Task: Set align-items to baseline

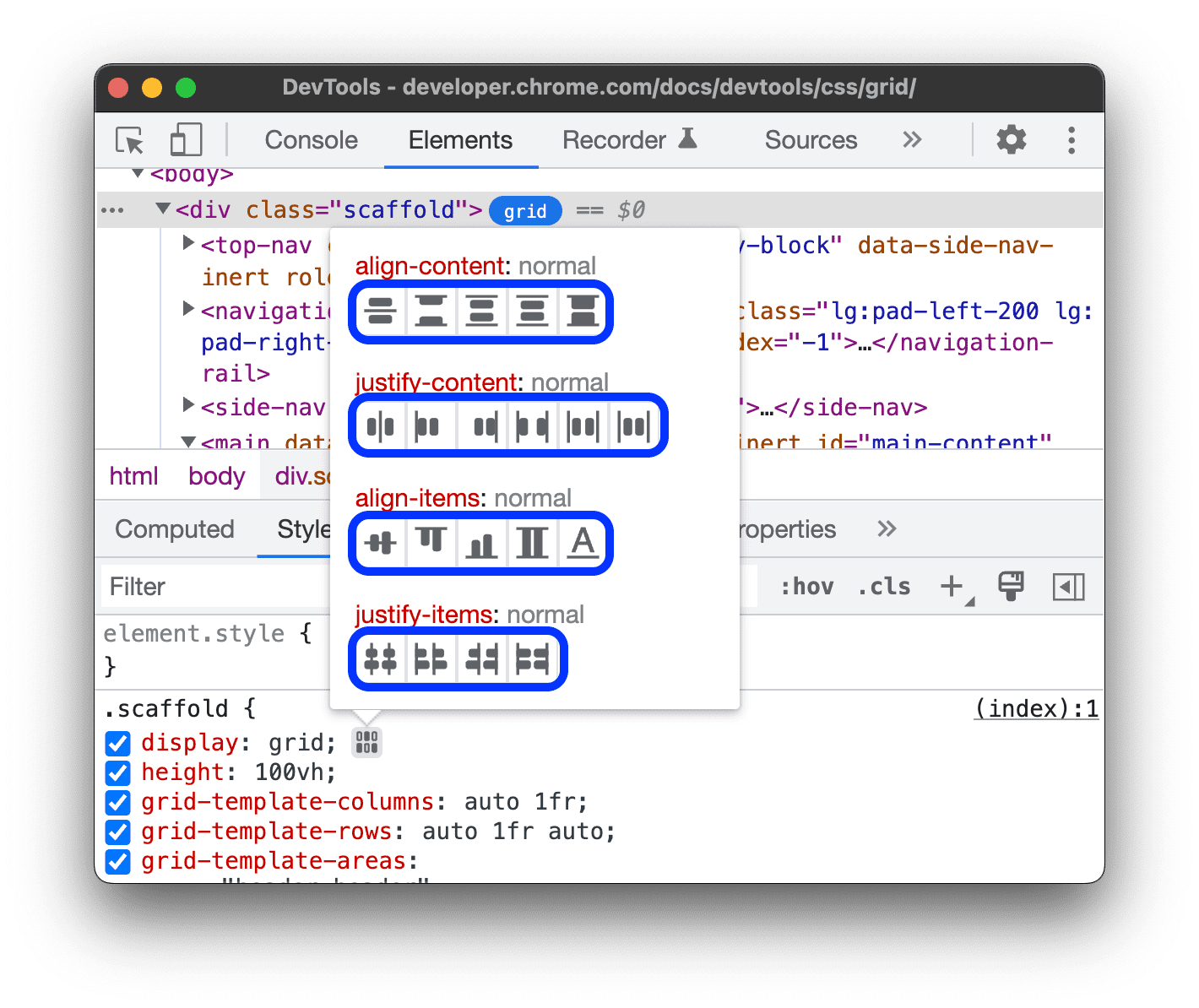Action: [583, 544]
